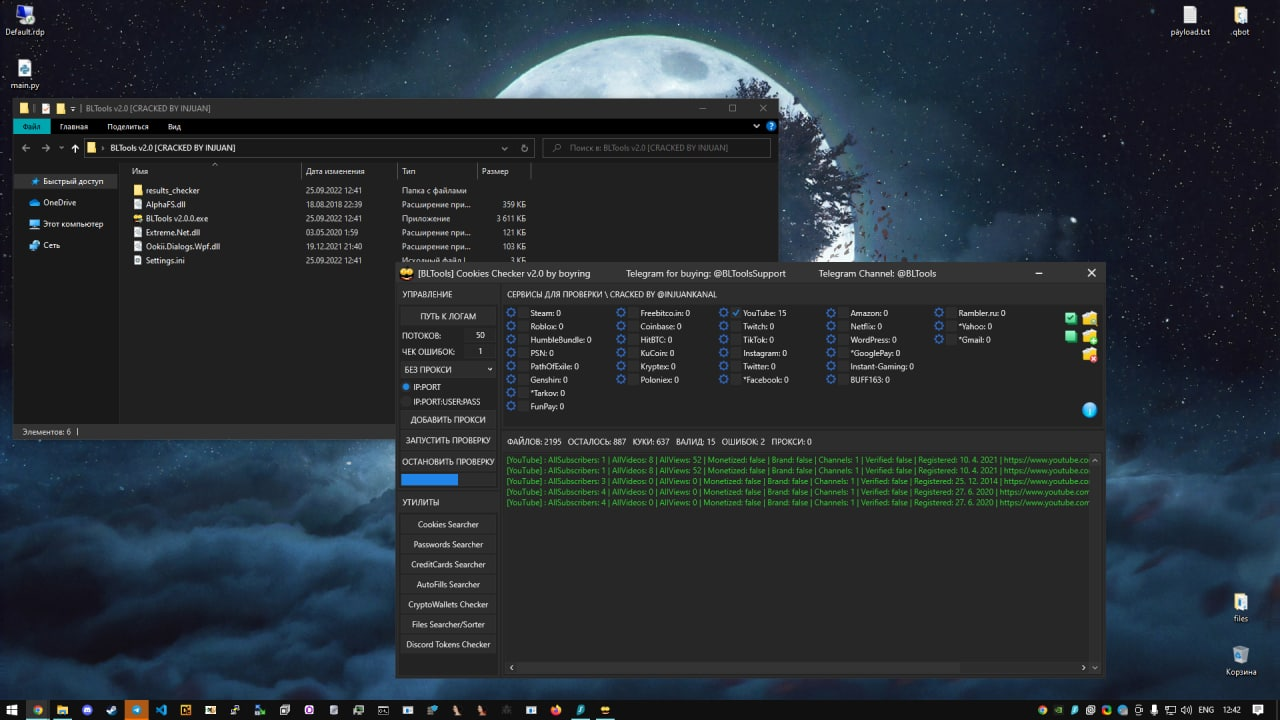
Task: Open Visual Studio Code from the taskbar
Action: (x=161, y=710)
